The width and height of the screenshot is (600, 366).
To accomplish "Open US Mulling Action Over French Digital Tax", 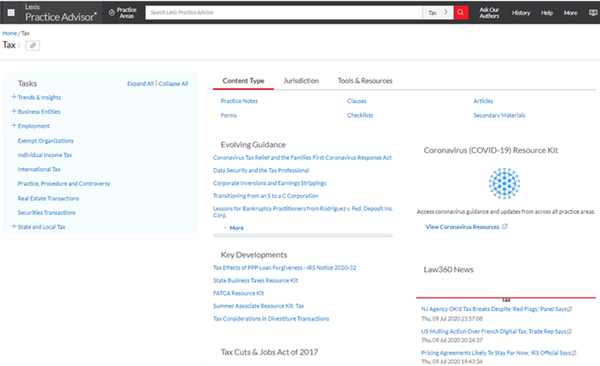I will click(494, 332).
